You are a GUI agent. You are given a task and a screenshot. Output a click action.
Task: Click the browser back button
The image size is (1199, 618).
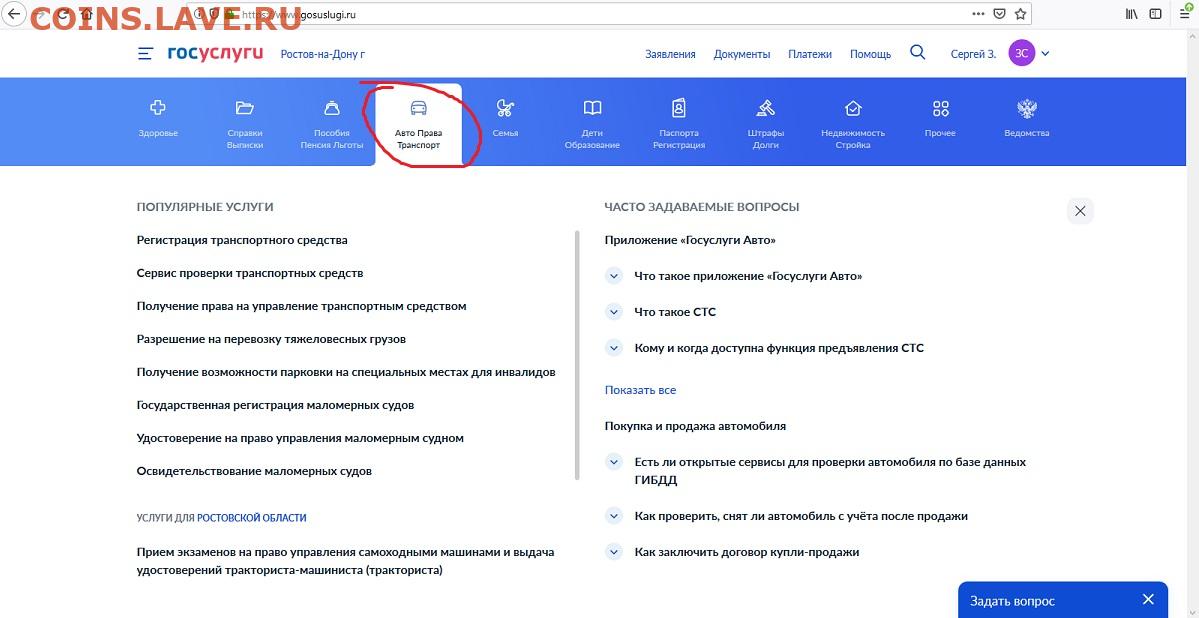pos(15,14)
